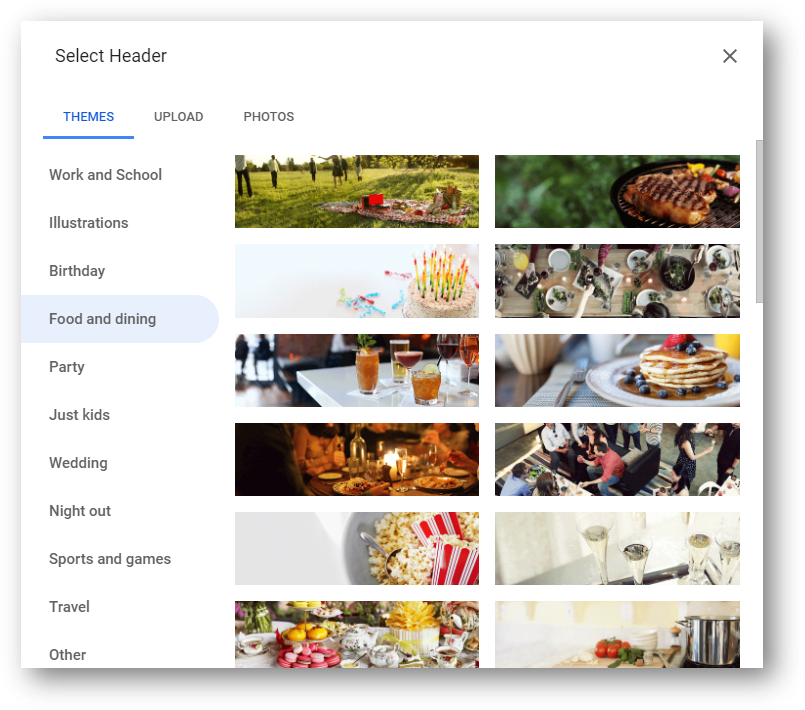Choose the tea party macarons header image
Image resolution: width=805 pixels, height=710 pixels.
click(357, 635)
